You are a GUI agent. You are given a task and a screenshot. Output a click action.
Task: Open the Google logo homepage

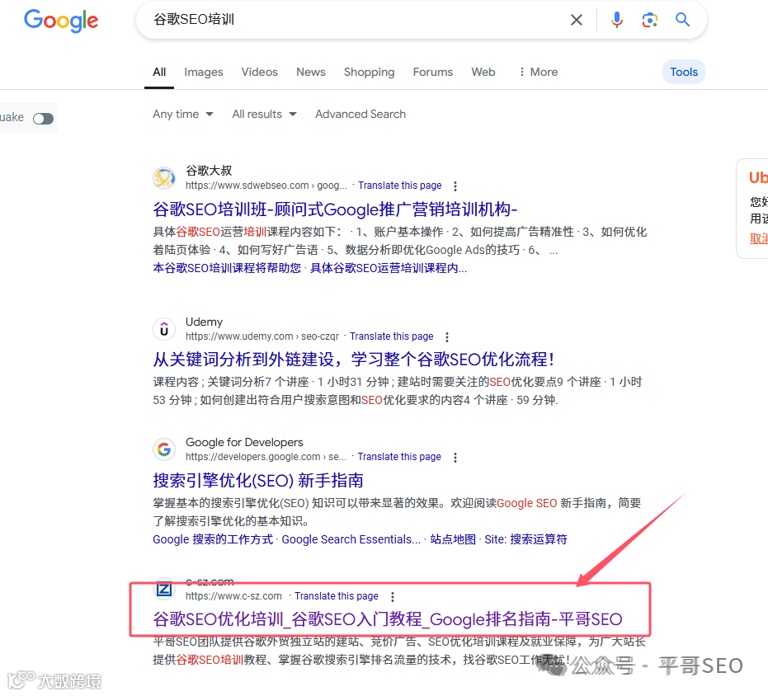click(x=61, y=21)
